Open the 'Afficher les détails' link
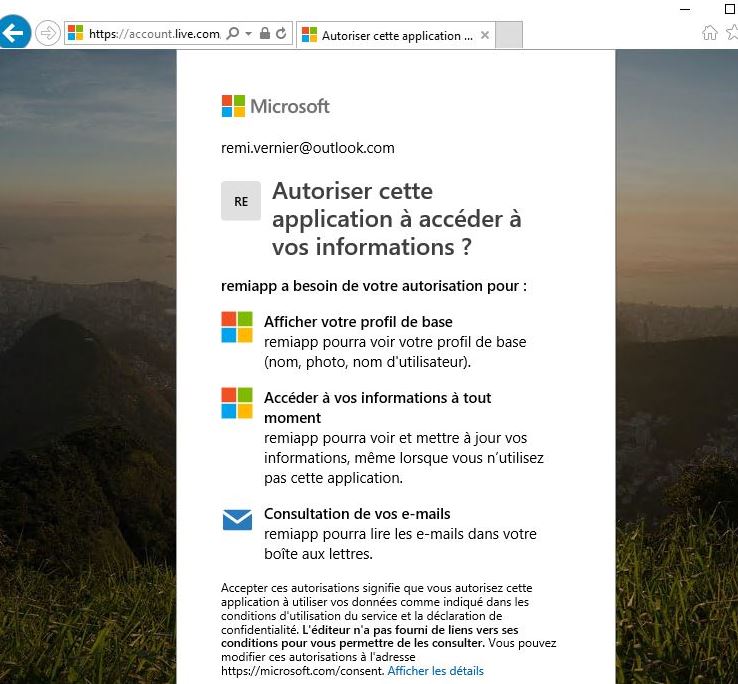The image size is (738, 684). [x=435, y=670]
